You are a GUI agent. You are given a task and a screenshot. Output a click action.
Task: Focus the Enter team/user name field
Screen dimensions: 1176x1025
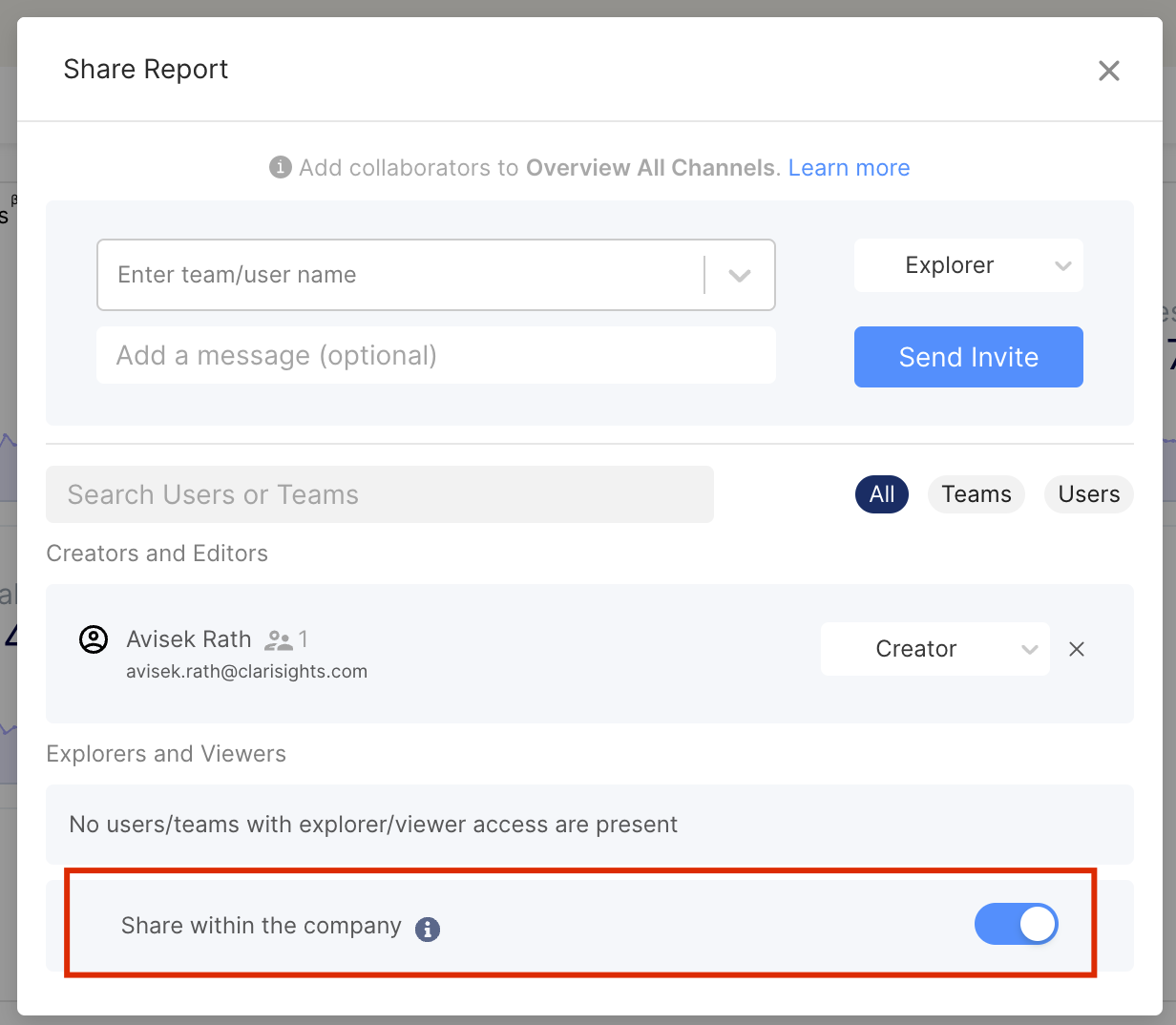(x=401, y=275)
